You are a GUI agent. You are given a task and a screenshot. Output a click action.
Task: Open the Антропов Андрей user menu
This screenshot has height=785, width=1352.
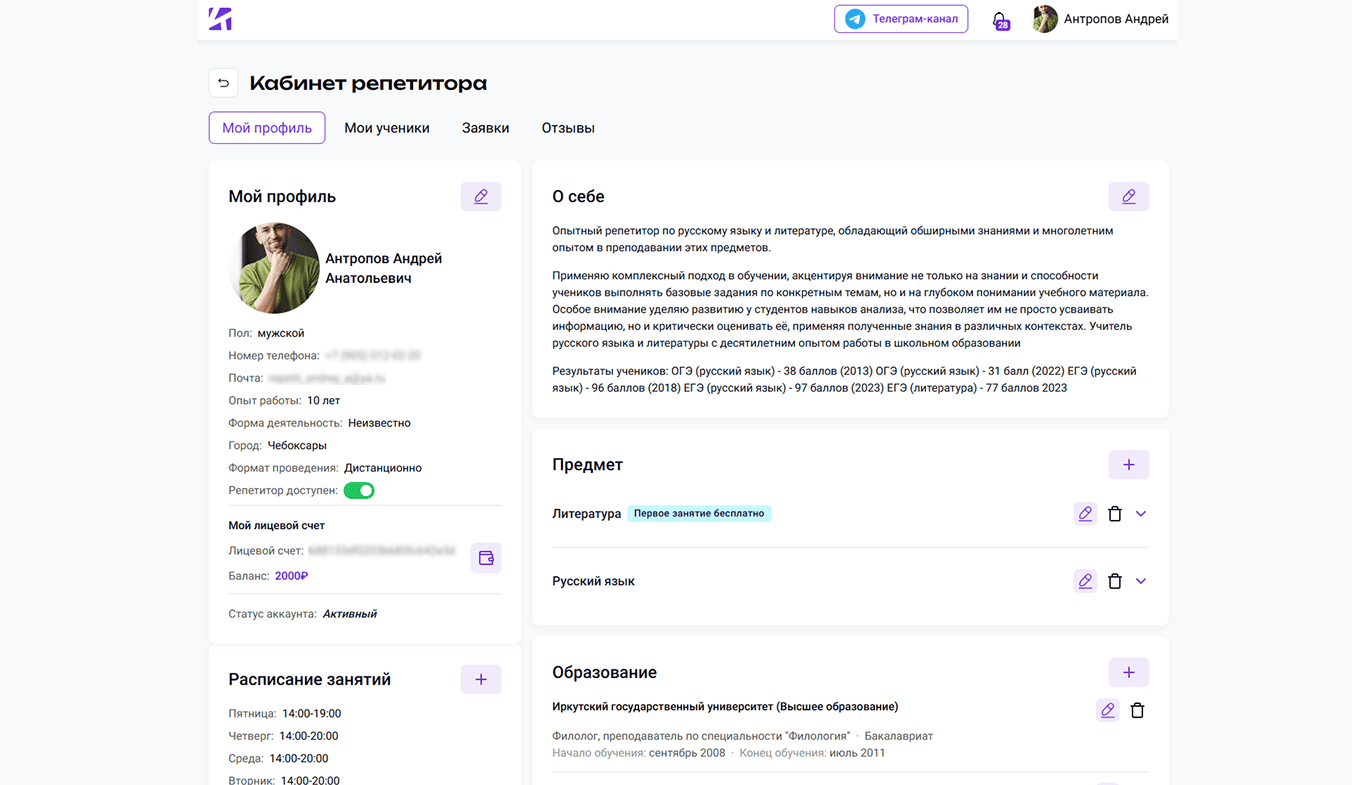[x=1101, y=19]
